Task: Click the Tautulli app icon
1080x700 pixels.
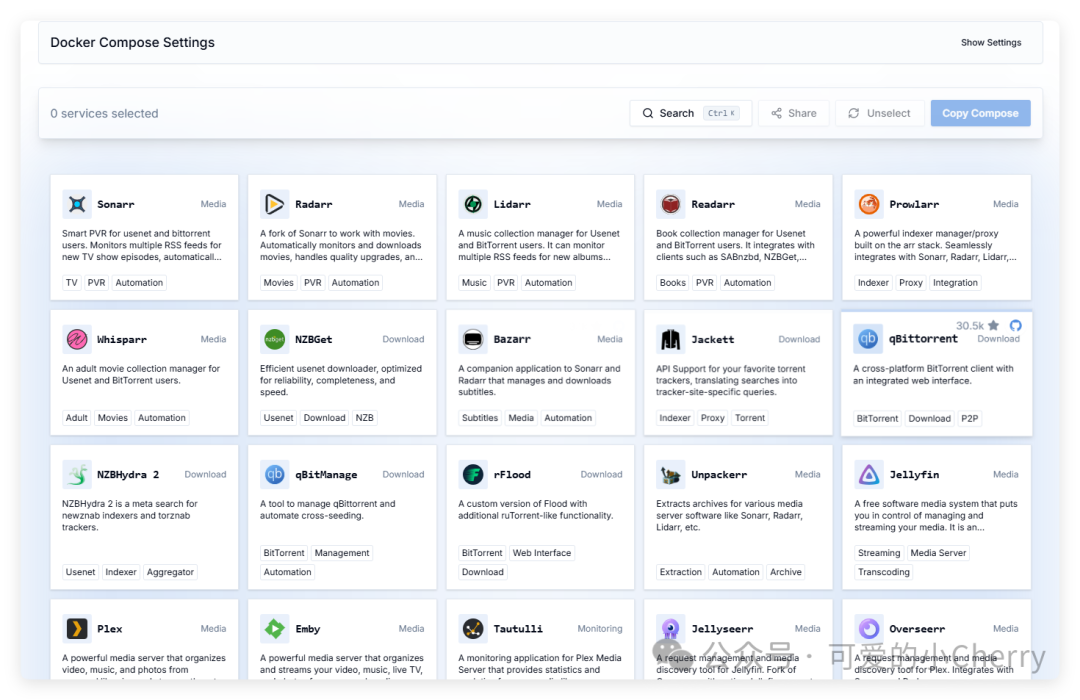Action: (x=472, y=628)
